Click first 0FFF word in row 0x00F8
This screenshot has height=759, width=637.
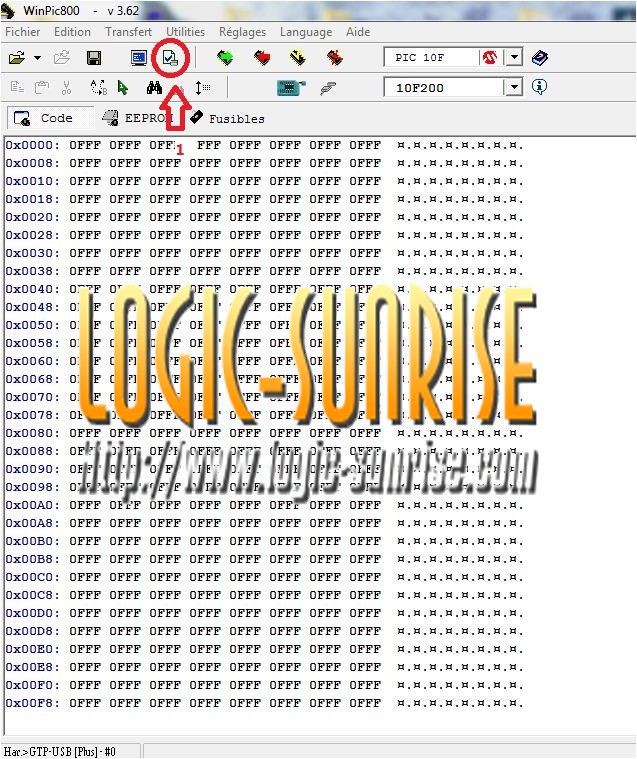(85, 703)
